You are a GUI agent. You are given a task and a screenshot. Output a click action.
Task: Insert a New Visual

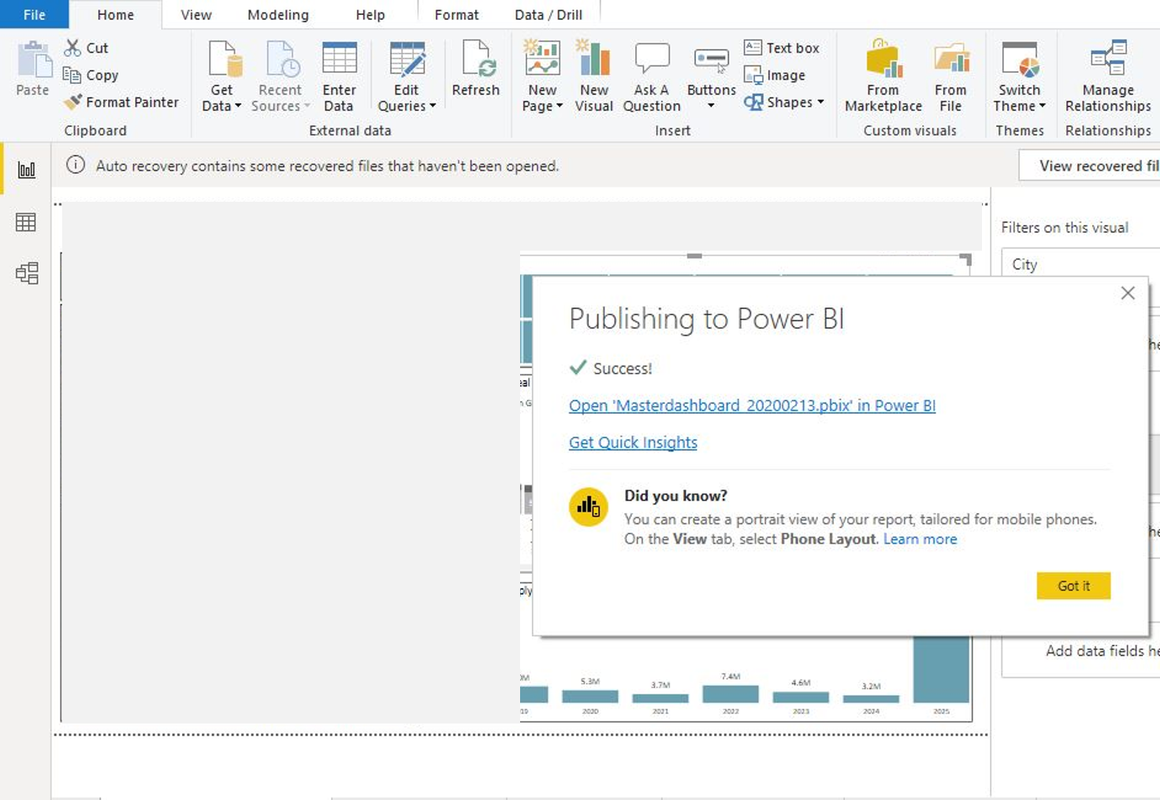tap(594, 76)
